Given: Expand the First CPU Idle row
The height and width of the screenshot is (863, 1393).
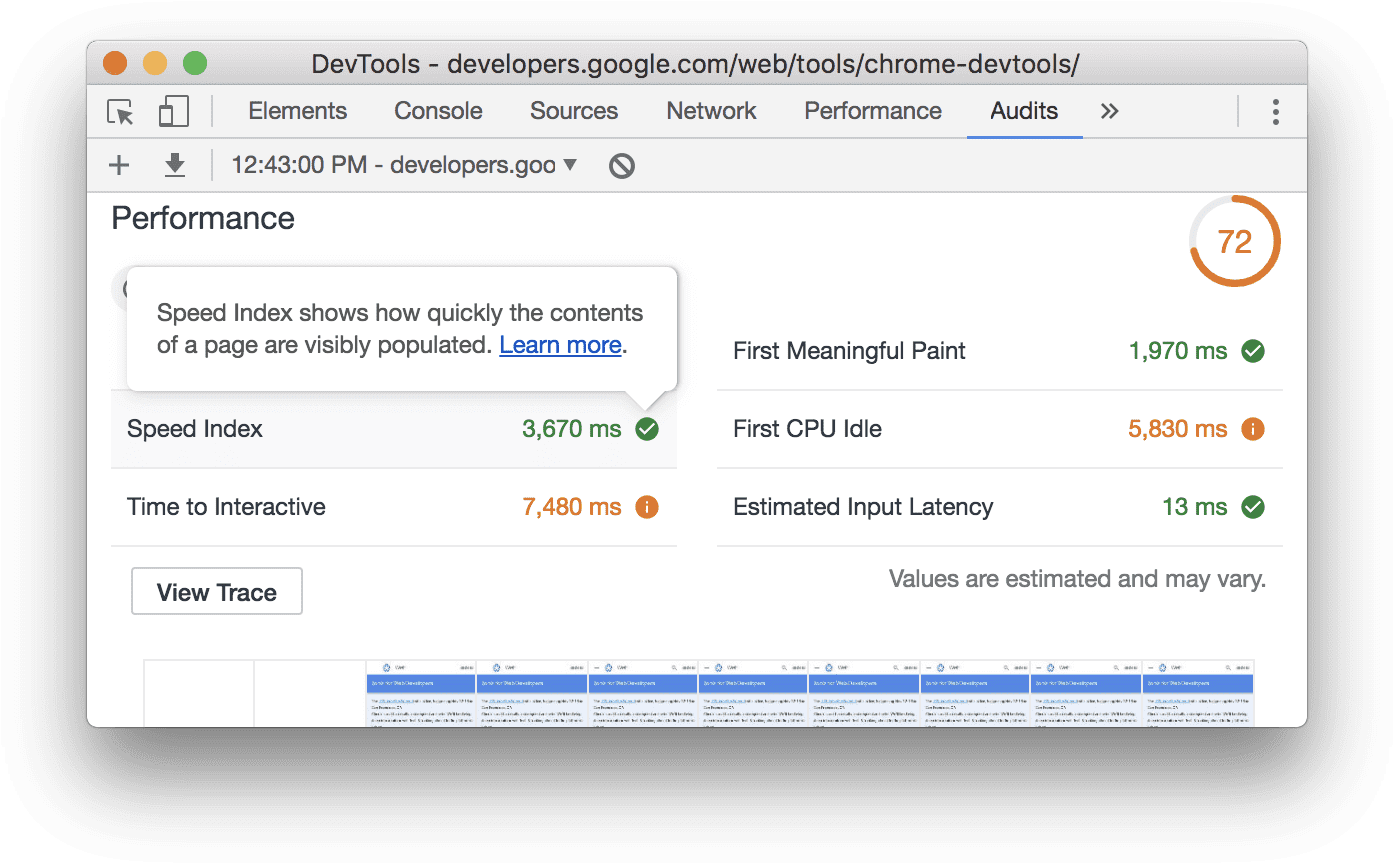Looking at the screenshot, I should 1000,429.
